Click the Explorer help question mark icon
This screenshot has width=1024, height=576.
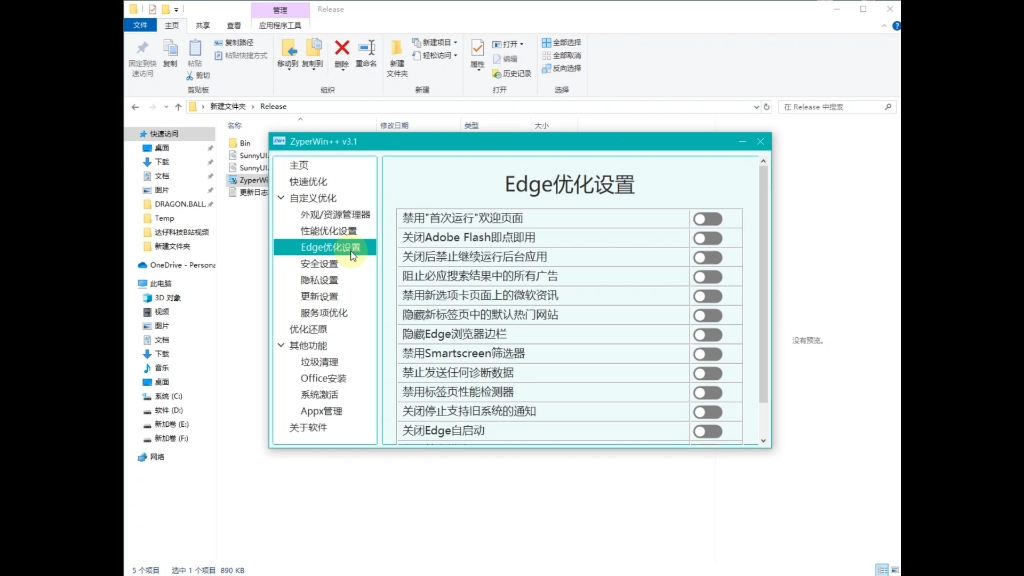896,26
